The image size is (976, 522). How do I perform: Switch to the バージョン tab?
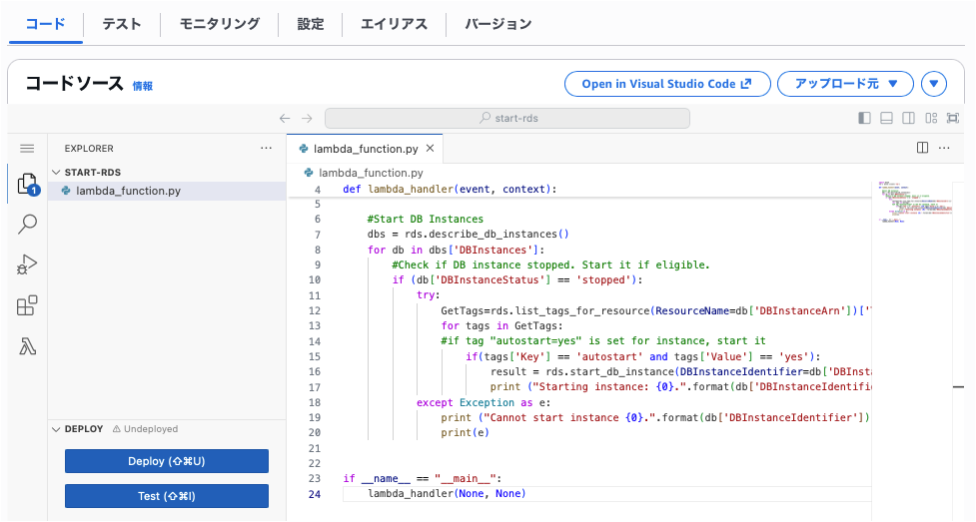tap(498, 24)
